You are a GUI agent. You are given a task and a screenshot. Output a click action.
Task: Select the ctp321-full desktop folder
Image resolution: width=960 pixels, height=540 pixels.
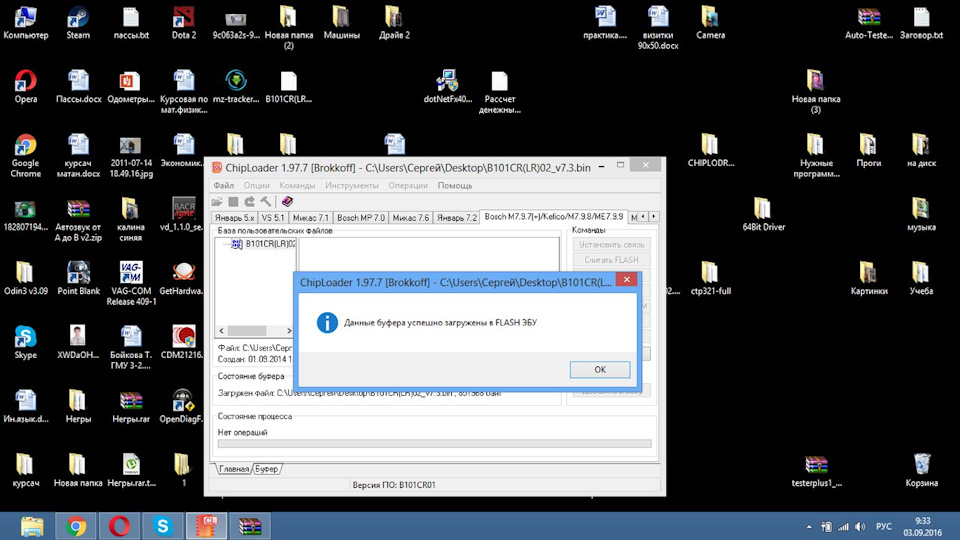(710, 279)
